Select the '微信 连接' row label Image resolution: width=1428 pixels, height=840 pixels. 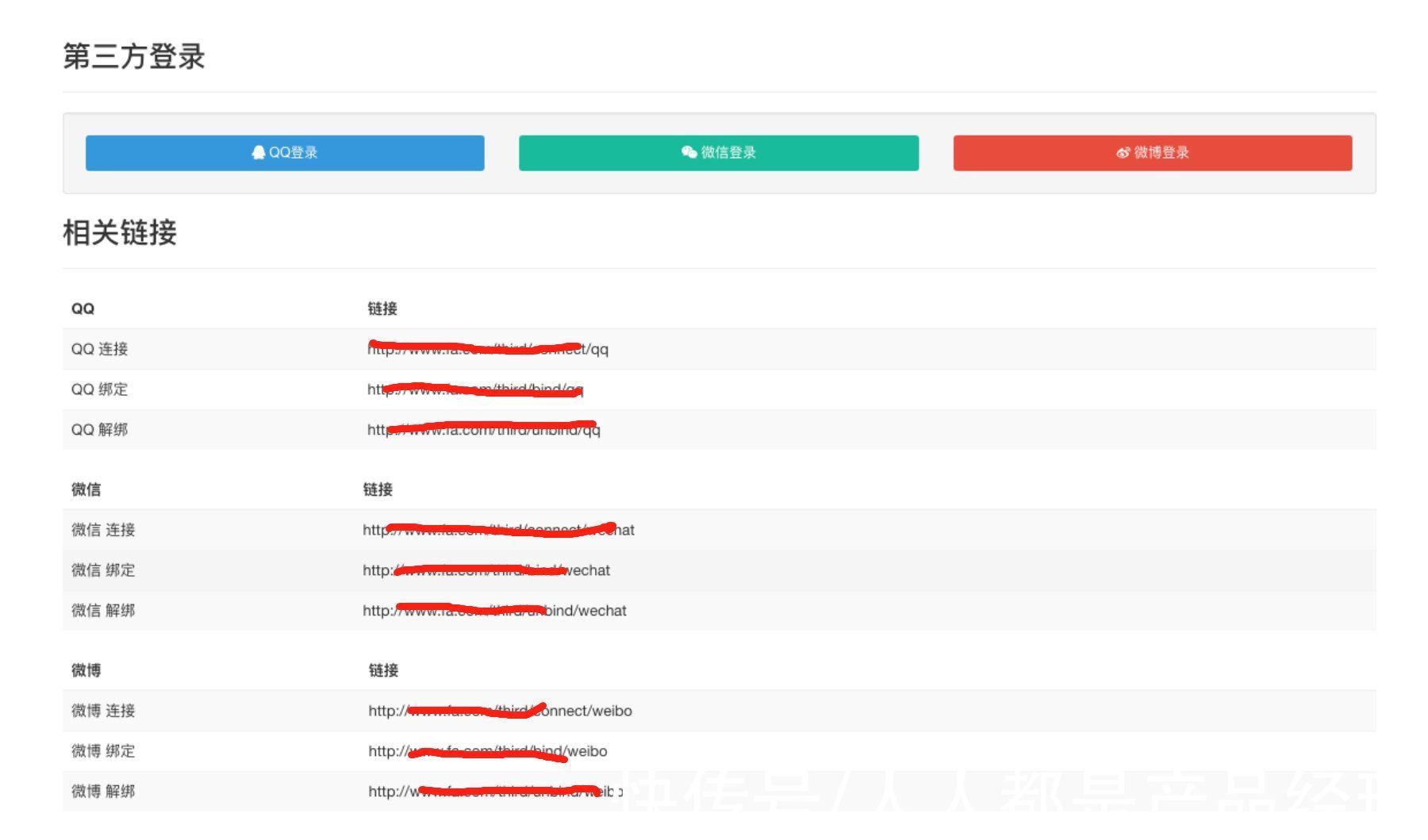point(103,530)
